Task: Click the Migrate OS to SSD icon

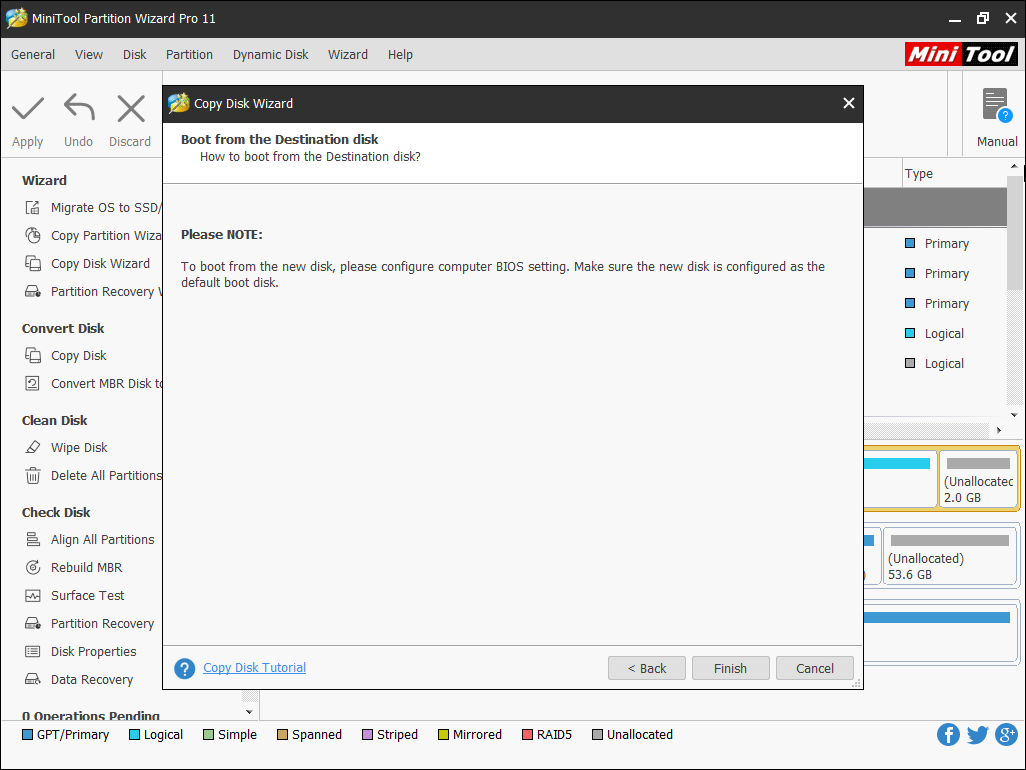Action: [x=33, y=207]
